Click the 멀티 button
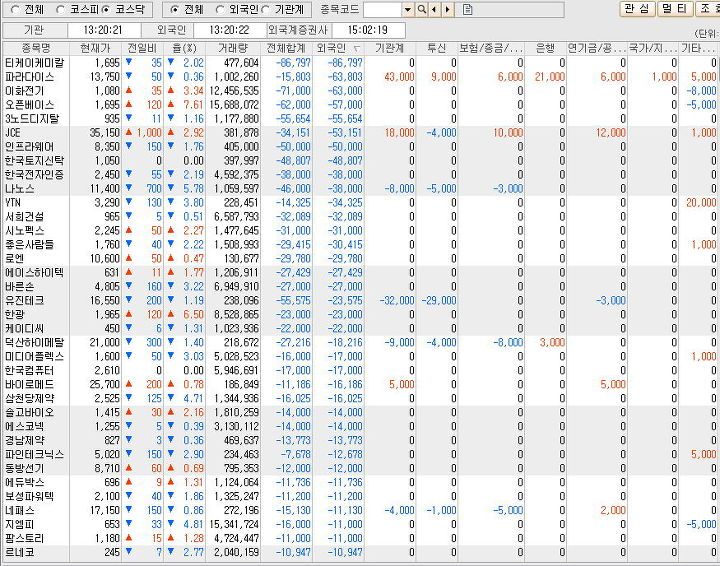This screenshot has height=566, width=720. (x=675, y=9)
